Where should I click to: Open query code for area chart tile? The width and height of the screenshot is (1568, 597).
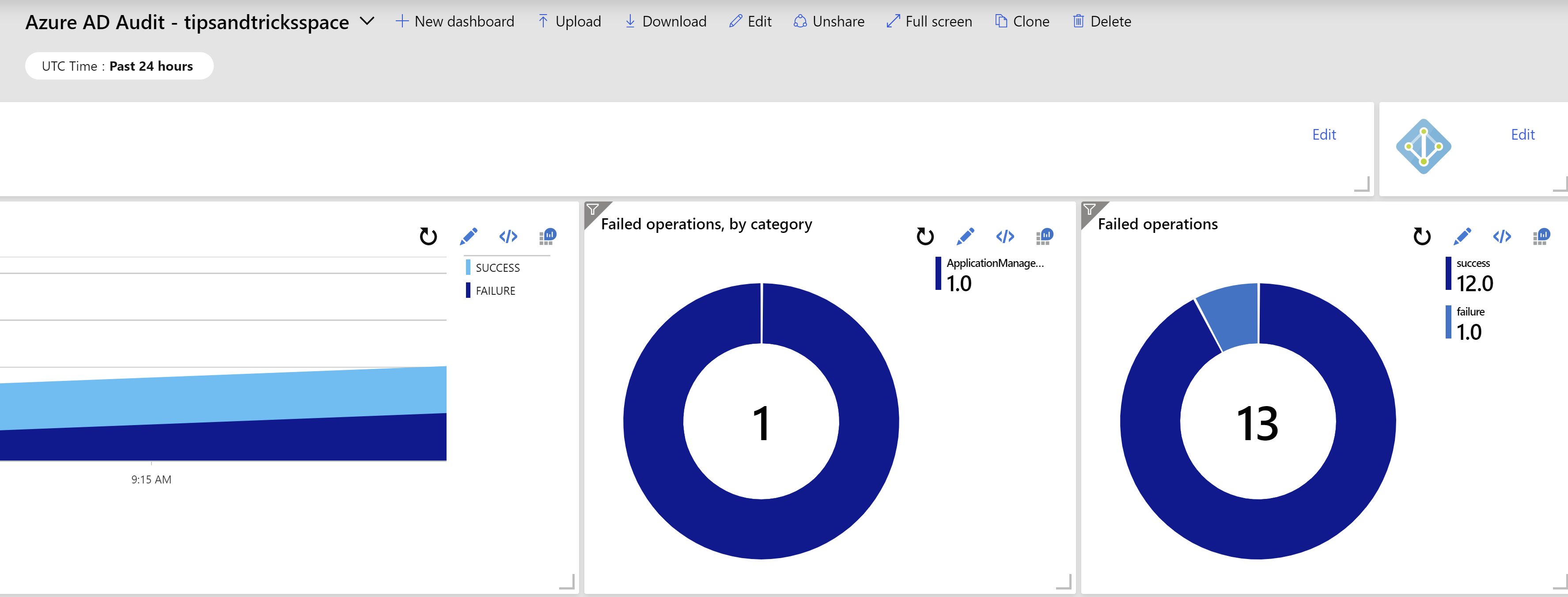[x=508, y=236]
